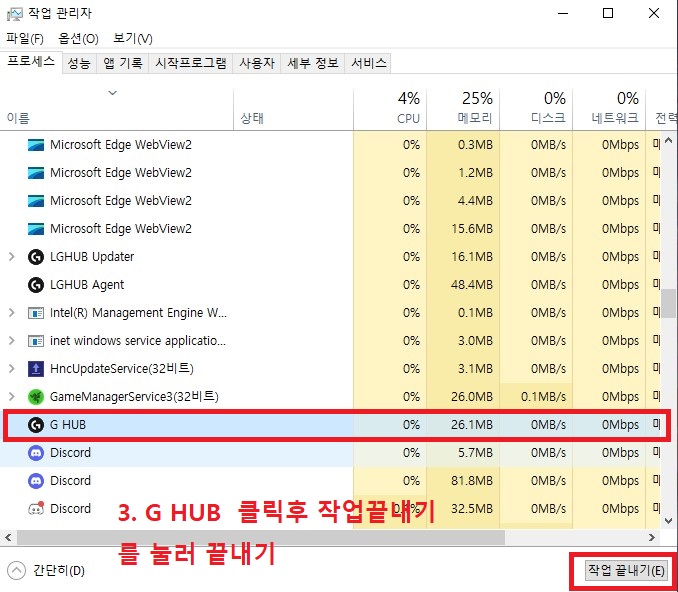Switch to the 사용자 tab
Viewport: 678px width, 592px height.
point(257,63)
